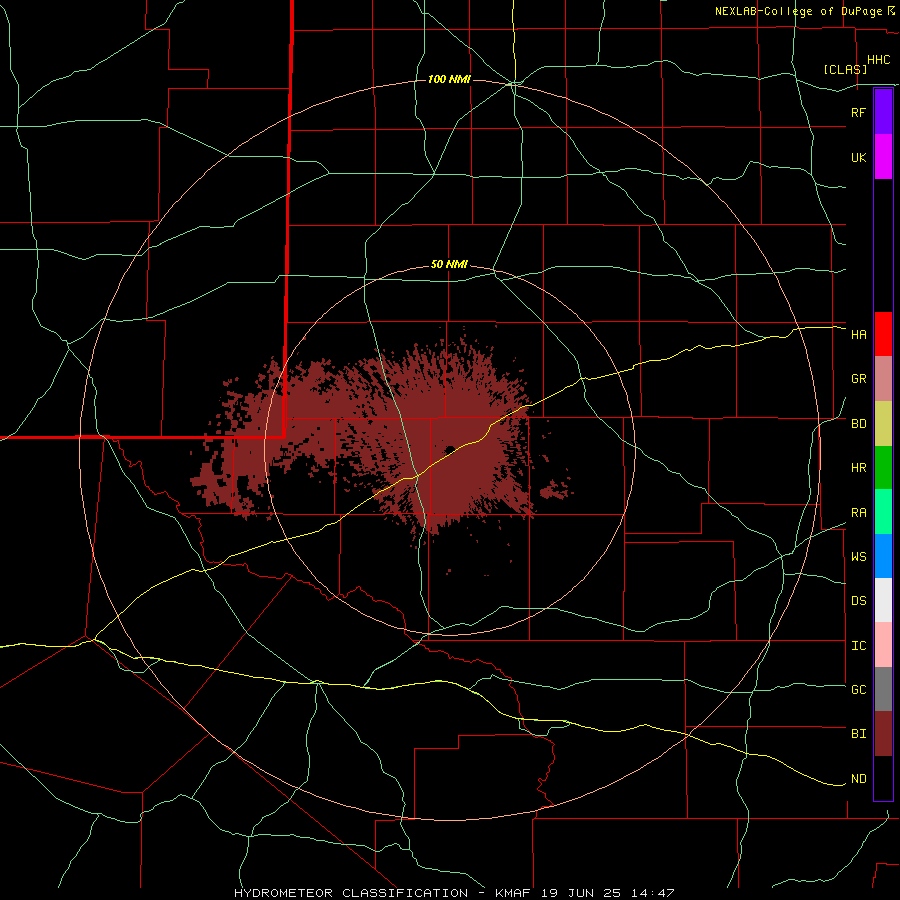
Task: Click the green HR heavy rain swatch
Action: (x=883, y=468)
